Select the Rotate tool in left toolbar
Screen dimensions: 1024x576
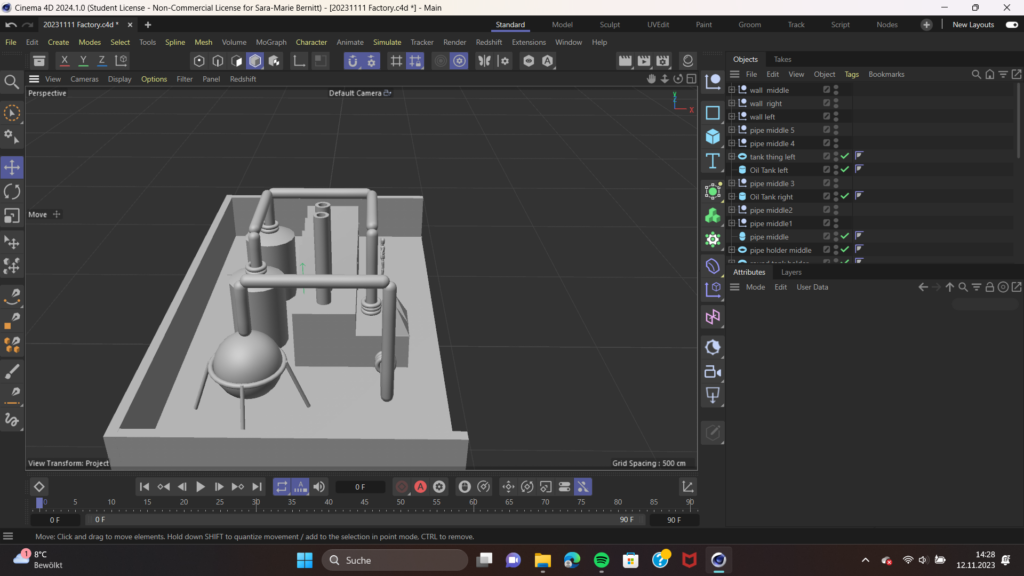tap(12, 191)
